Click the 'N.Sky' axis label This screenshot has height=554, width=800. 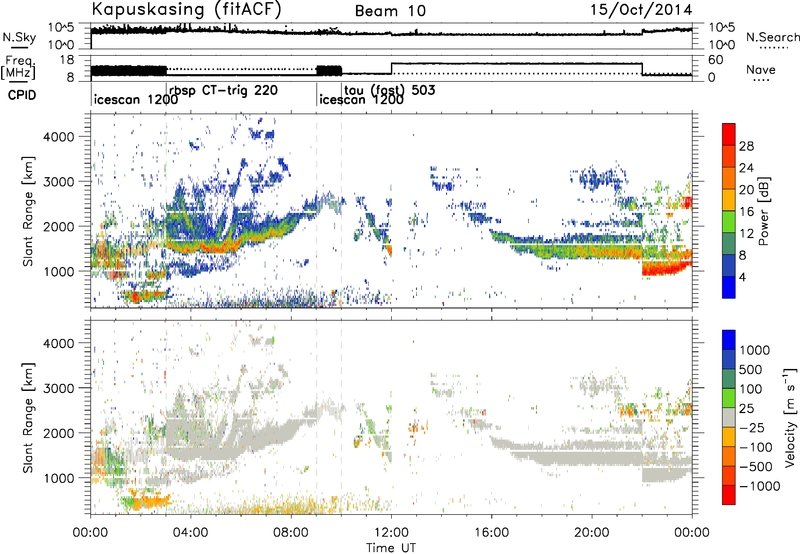[x=19, y=37]
